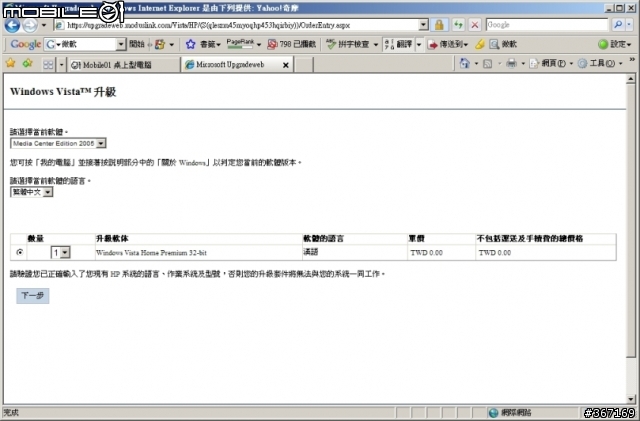Click Windows Vista Home Premium 32-bit text
The height and width of the screenshot is (421, 640).
click(151, 253)
